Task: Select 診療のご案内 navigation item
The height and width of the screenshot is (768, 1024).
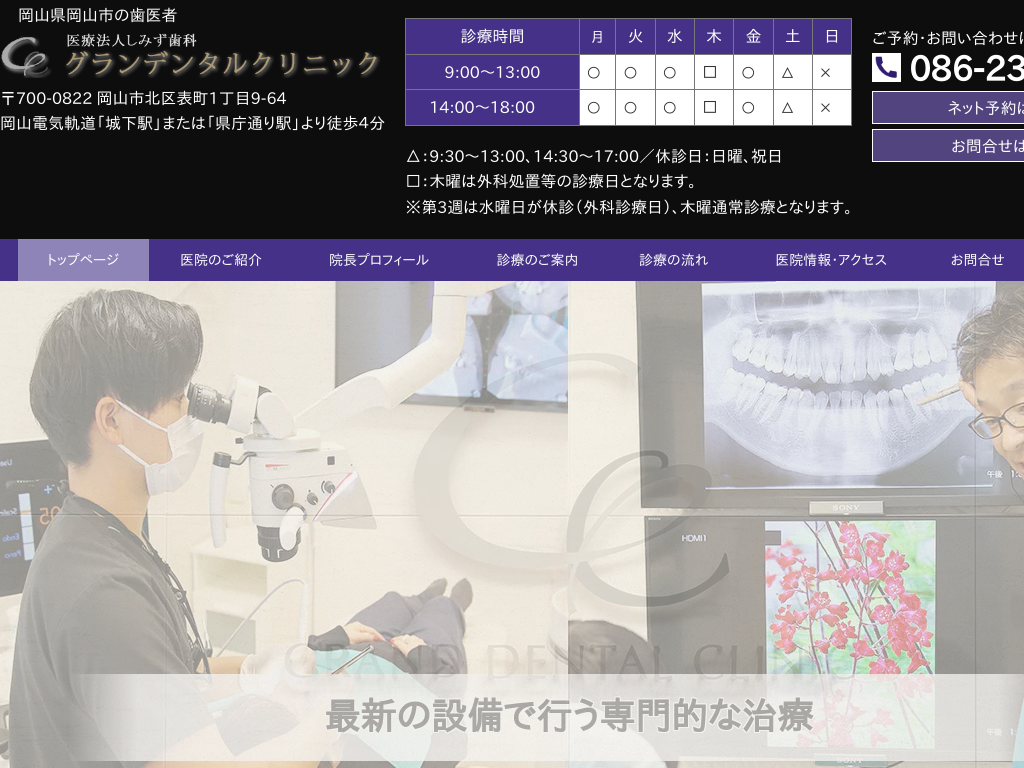Action: tap(537, 260)
